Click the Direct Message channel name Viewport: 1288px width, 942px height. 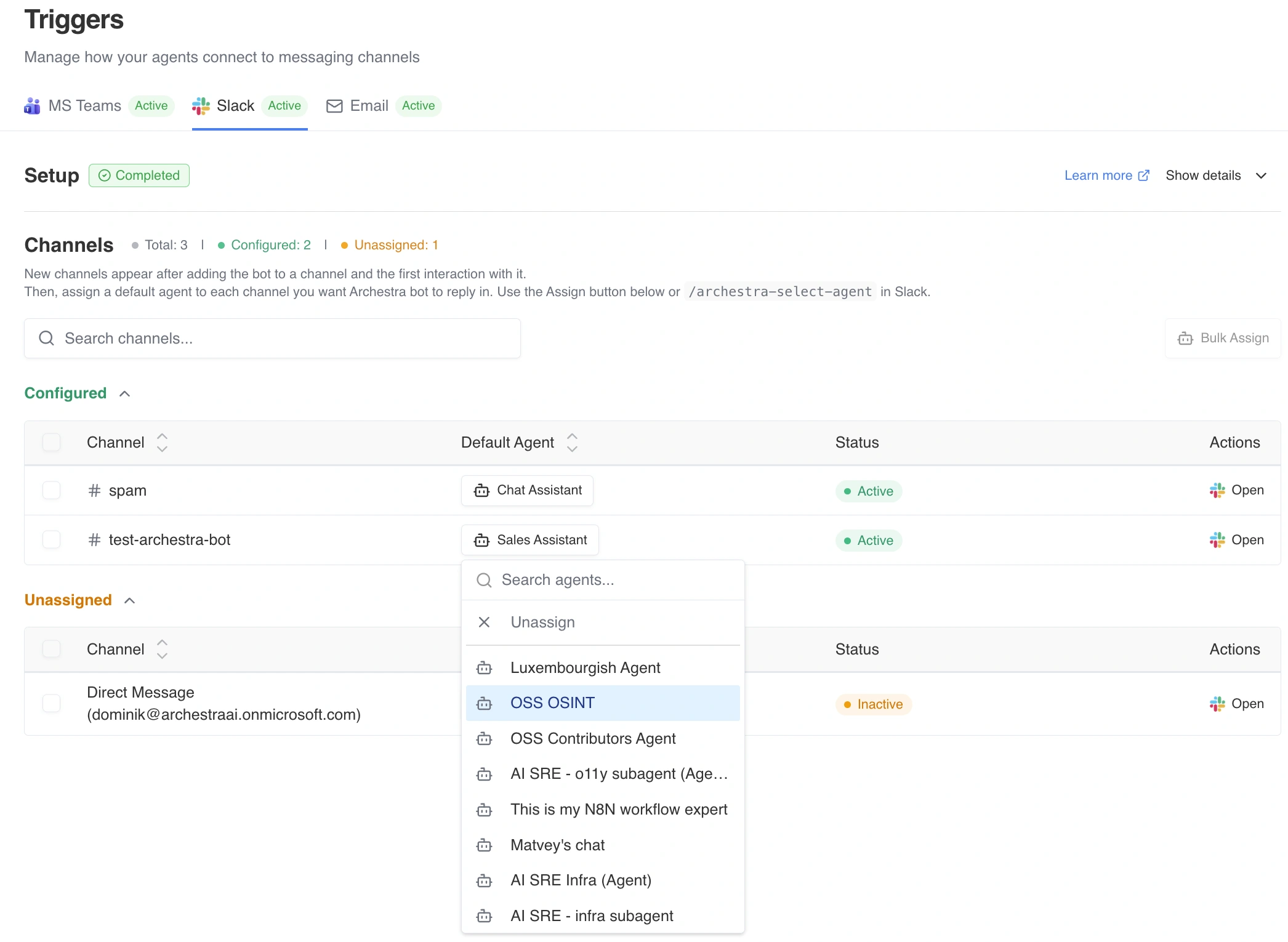223,704
